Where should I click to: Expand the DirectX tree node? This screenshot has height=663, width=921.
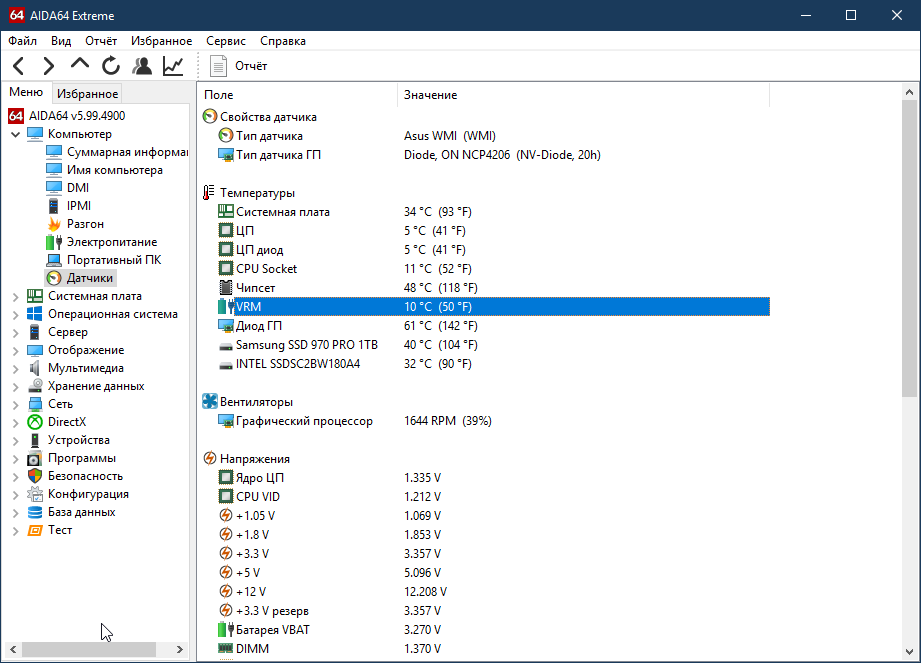tap(16, 423)
